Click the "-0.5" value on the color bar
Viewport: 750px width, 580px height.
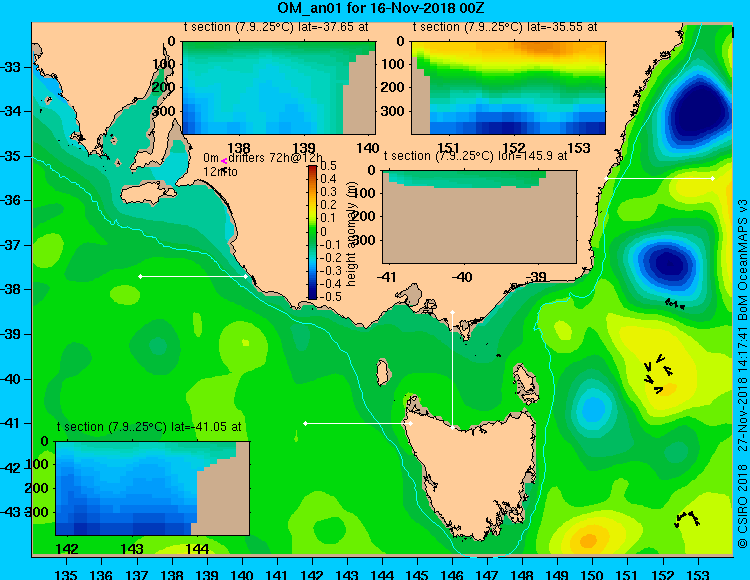tap(331, 296)
